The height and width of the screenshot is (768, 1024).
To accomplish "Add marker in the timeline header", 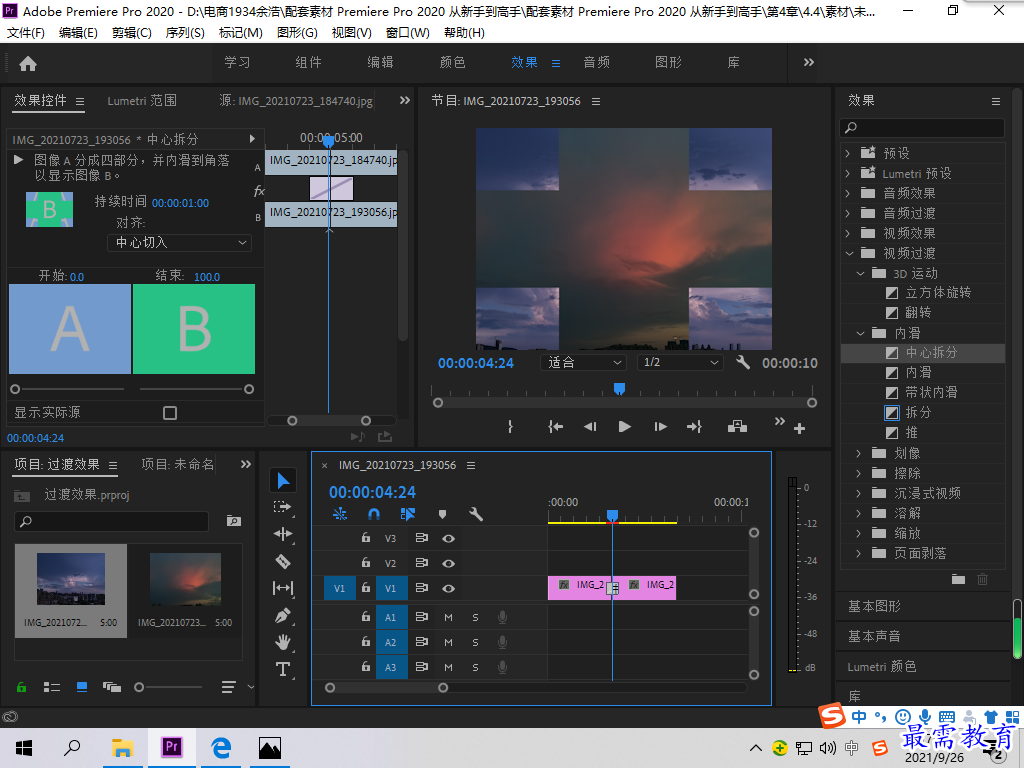I will click(442, 514).
